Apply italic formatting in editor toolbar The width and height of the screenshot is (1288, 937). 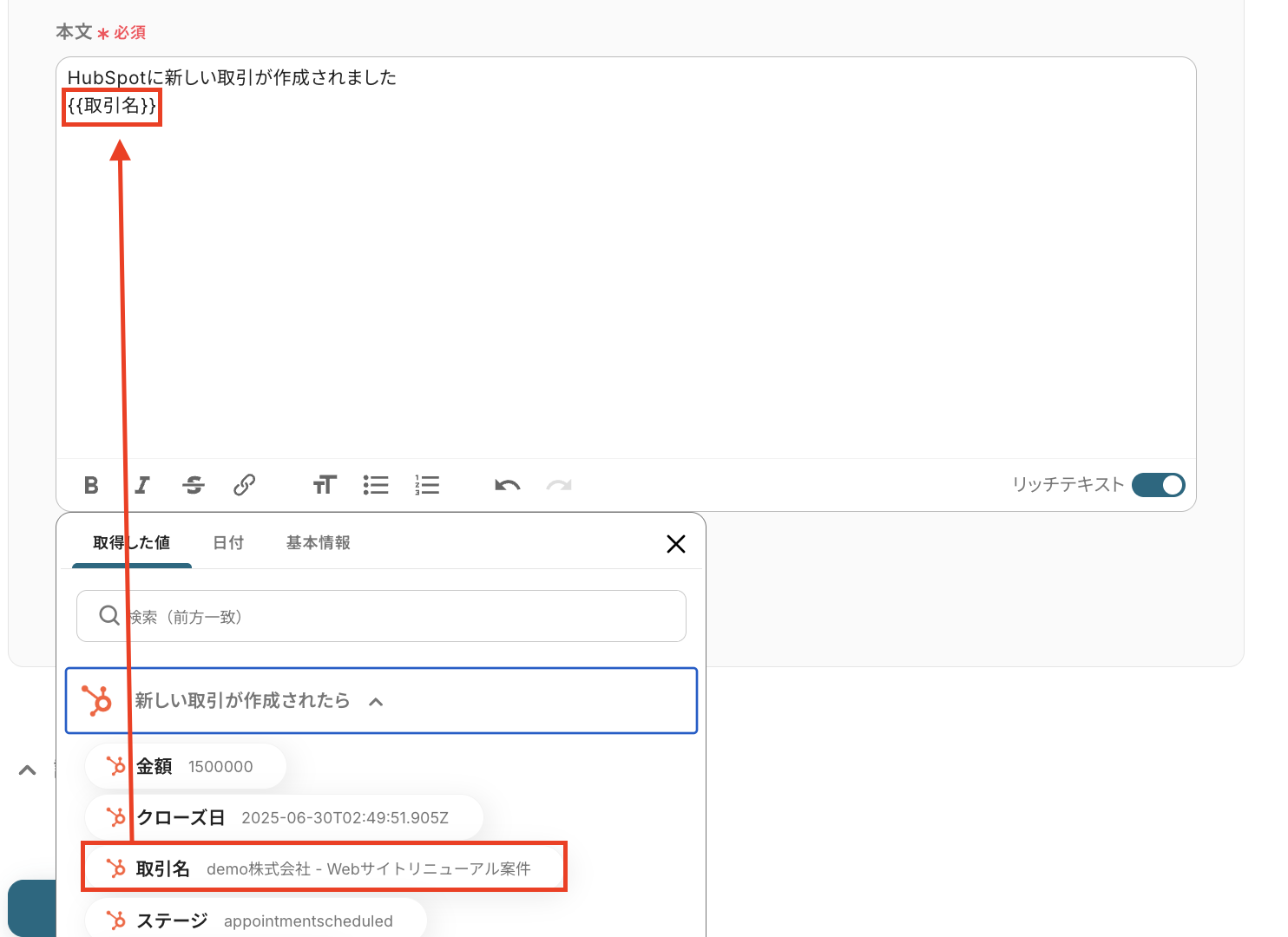[142, 485]
